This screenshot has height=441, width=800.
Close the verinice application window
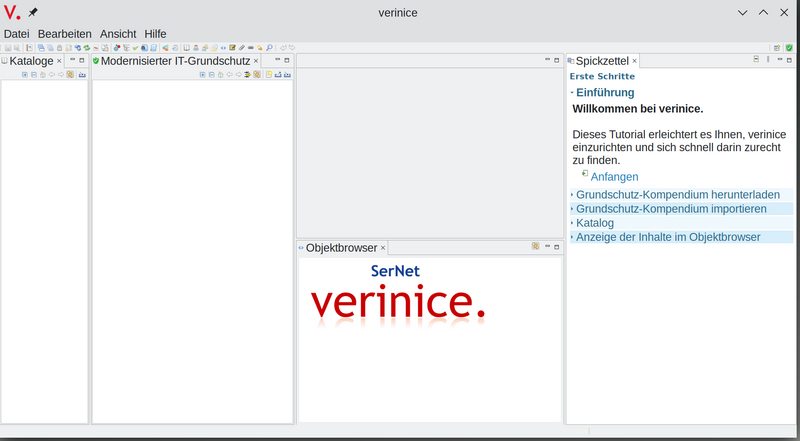click(x=784, y=13)
